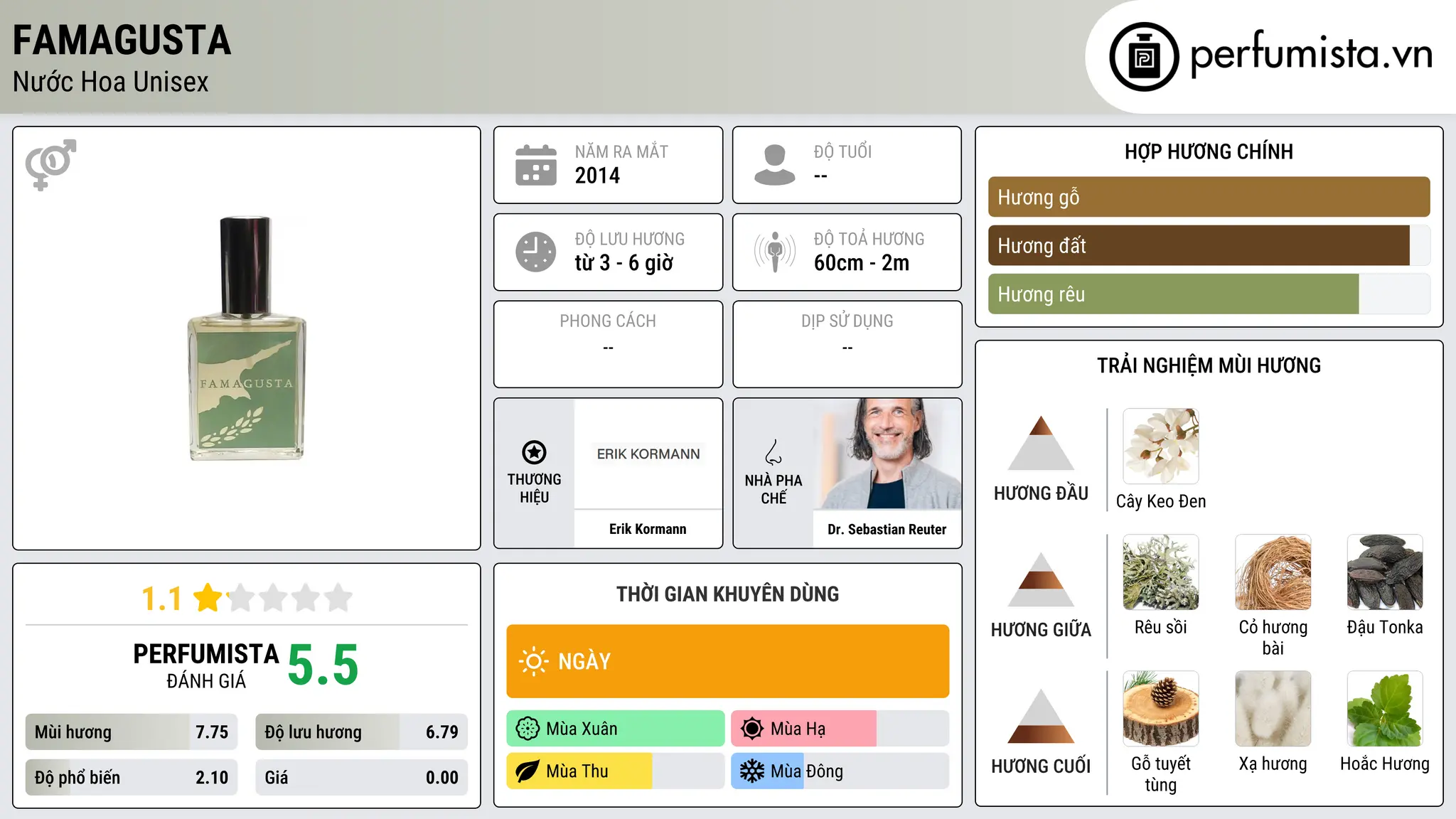The width and height of the screenshot is (1456, 819).
Task: Click the sun icon for Mùa Hạ
Action: tap(752, 729)
